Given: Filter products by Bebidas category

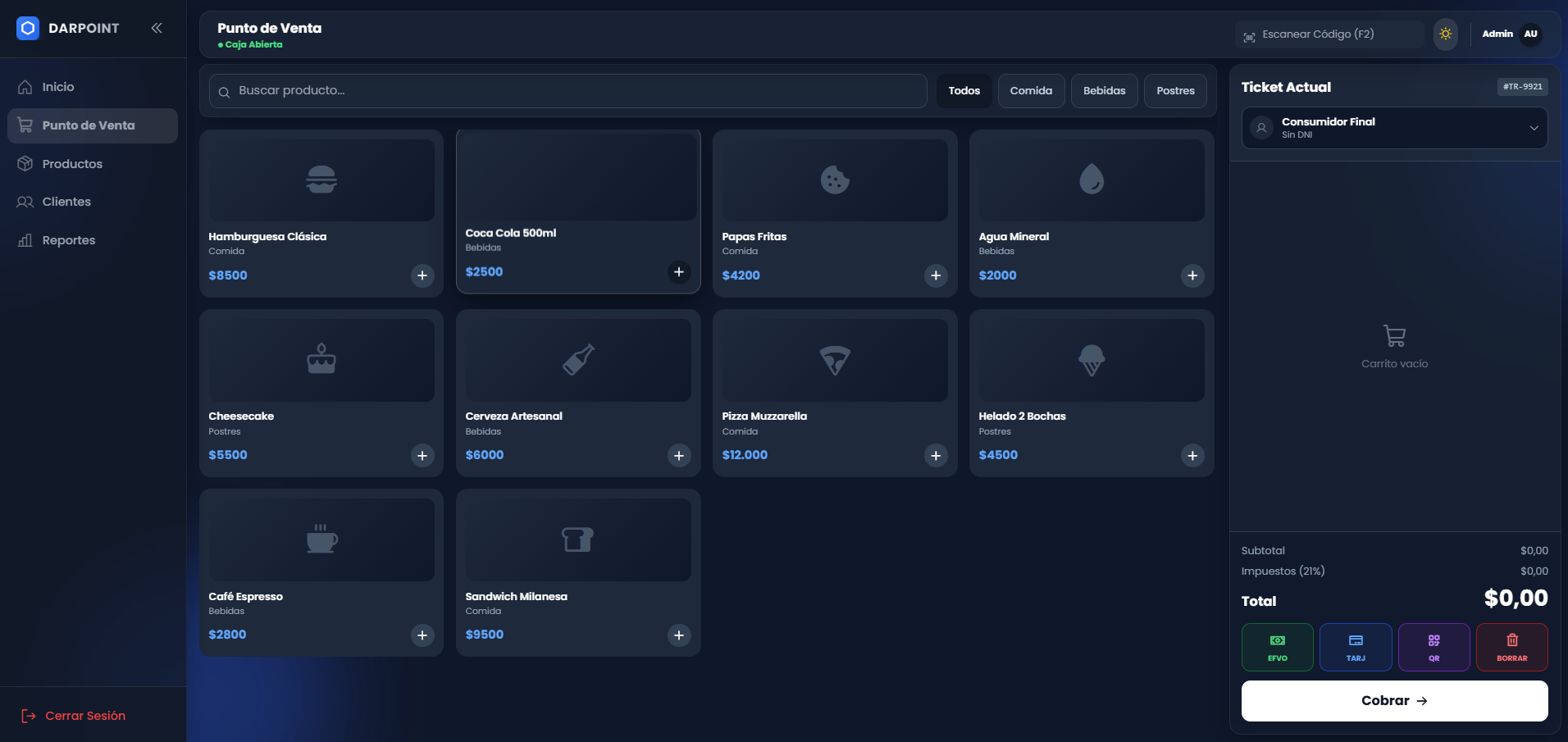Looking at the screenshot, I should click(x=1104, y=91).
